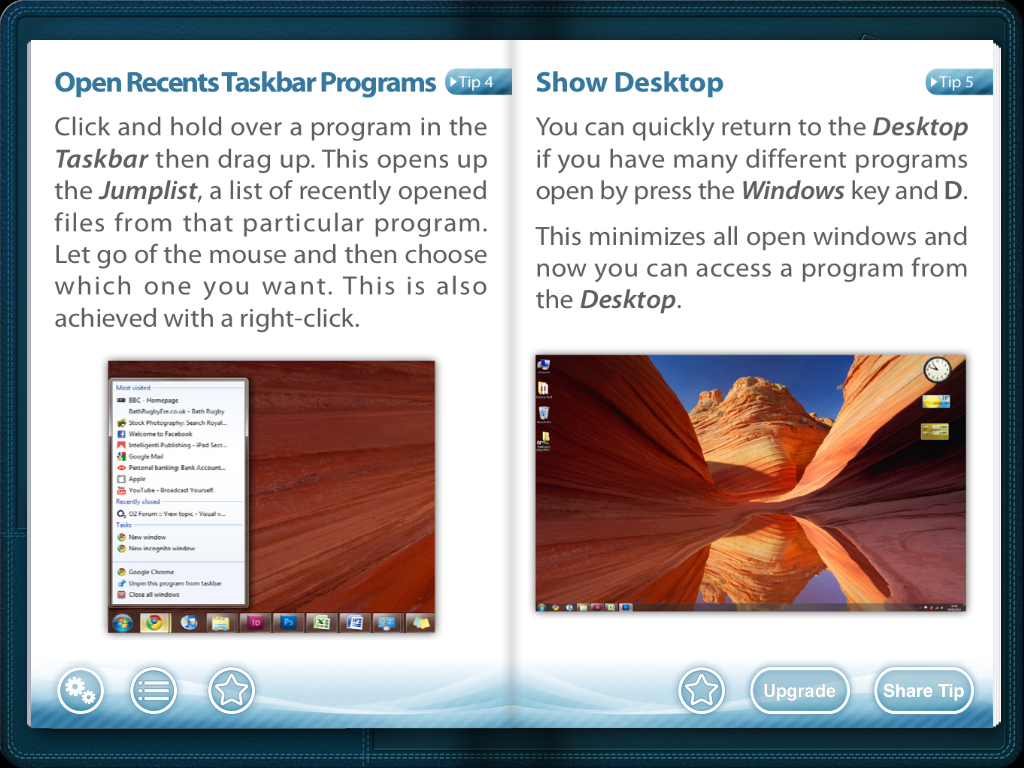Open the settings gears icon
Image resolution: width=1024 pixels, height=768 pixels.
click(x=80, y=690)
